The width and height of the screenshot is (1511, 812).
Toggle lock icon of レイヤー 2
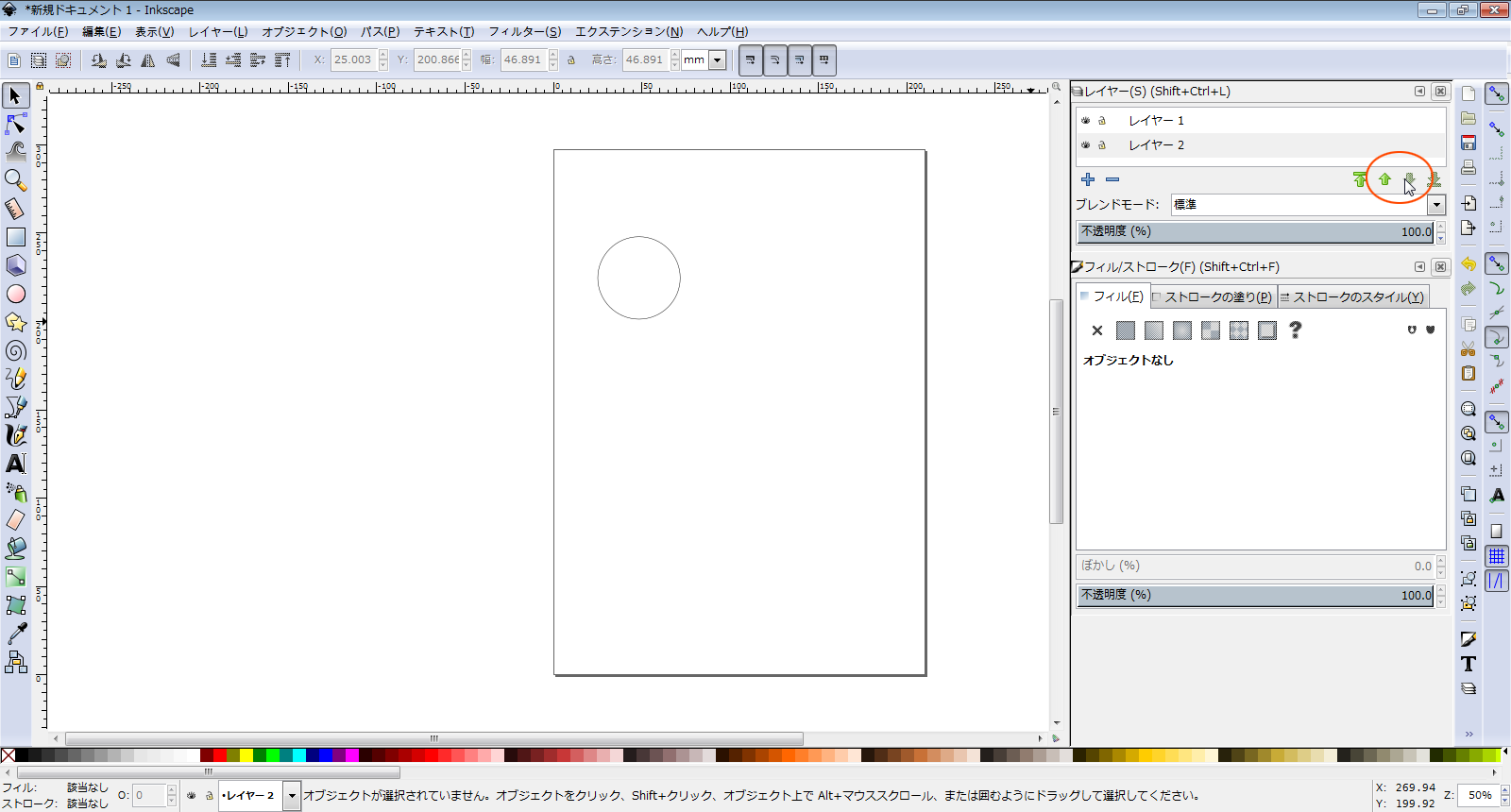click(1101, 145)
